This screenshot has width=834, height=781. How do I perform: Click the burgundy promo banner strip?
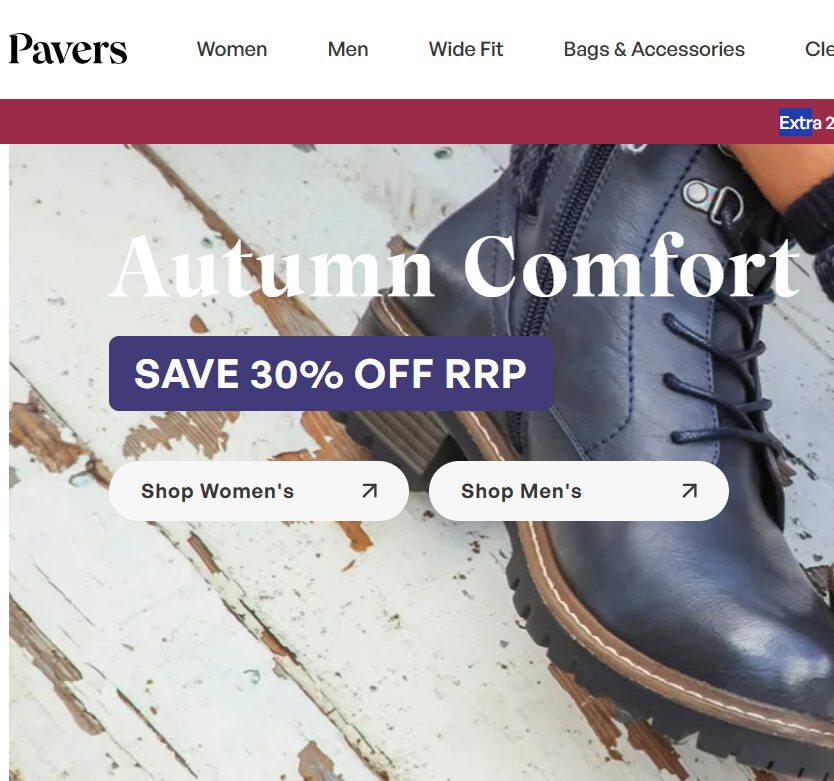coord(417,121)
